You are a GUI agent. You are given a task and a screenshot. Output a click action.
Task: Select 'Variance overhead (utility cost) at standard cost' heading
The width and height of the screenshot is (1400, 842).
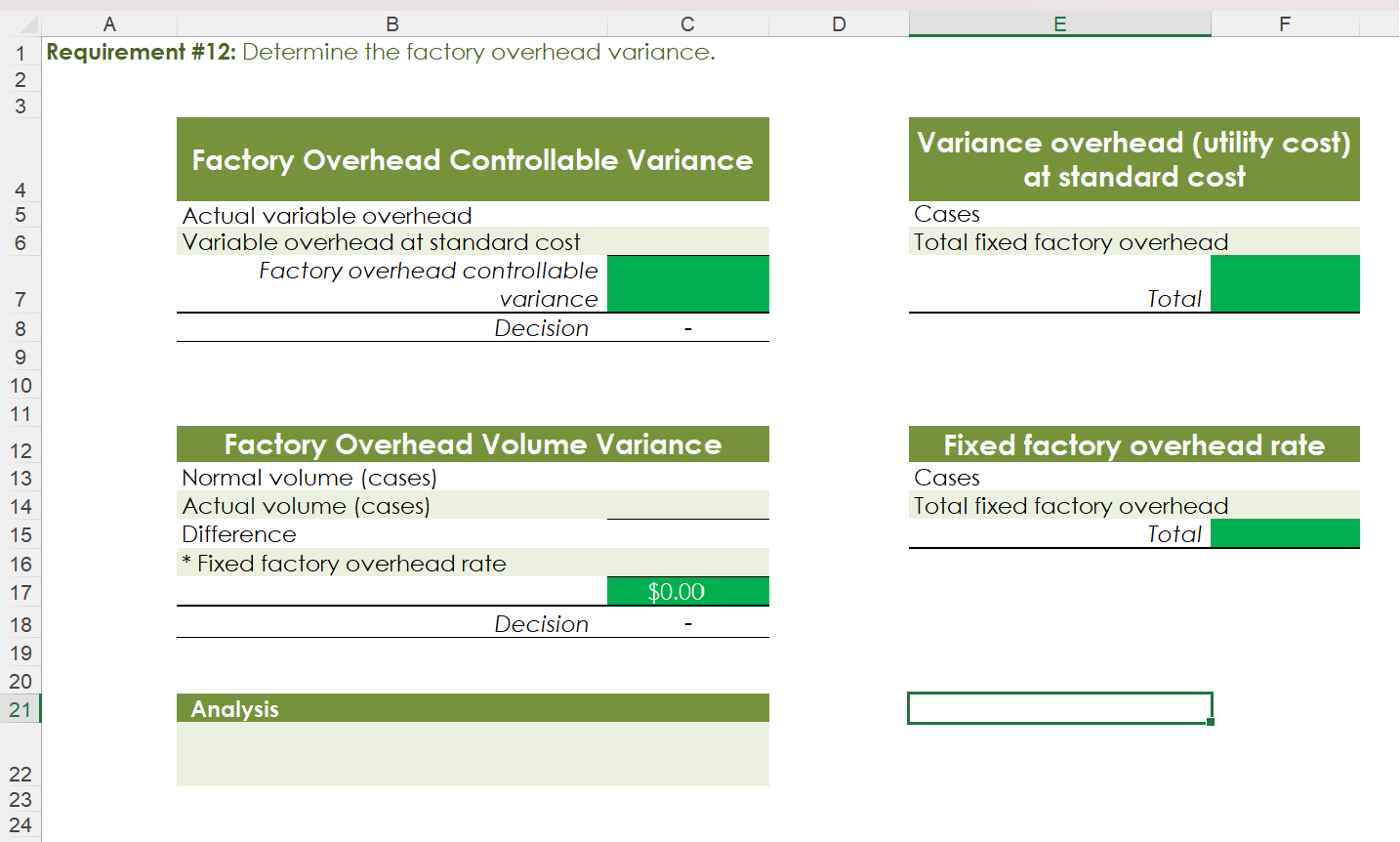coord(1134,160)
